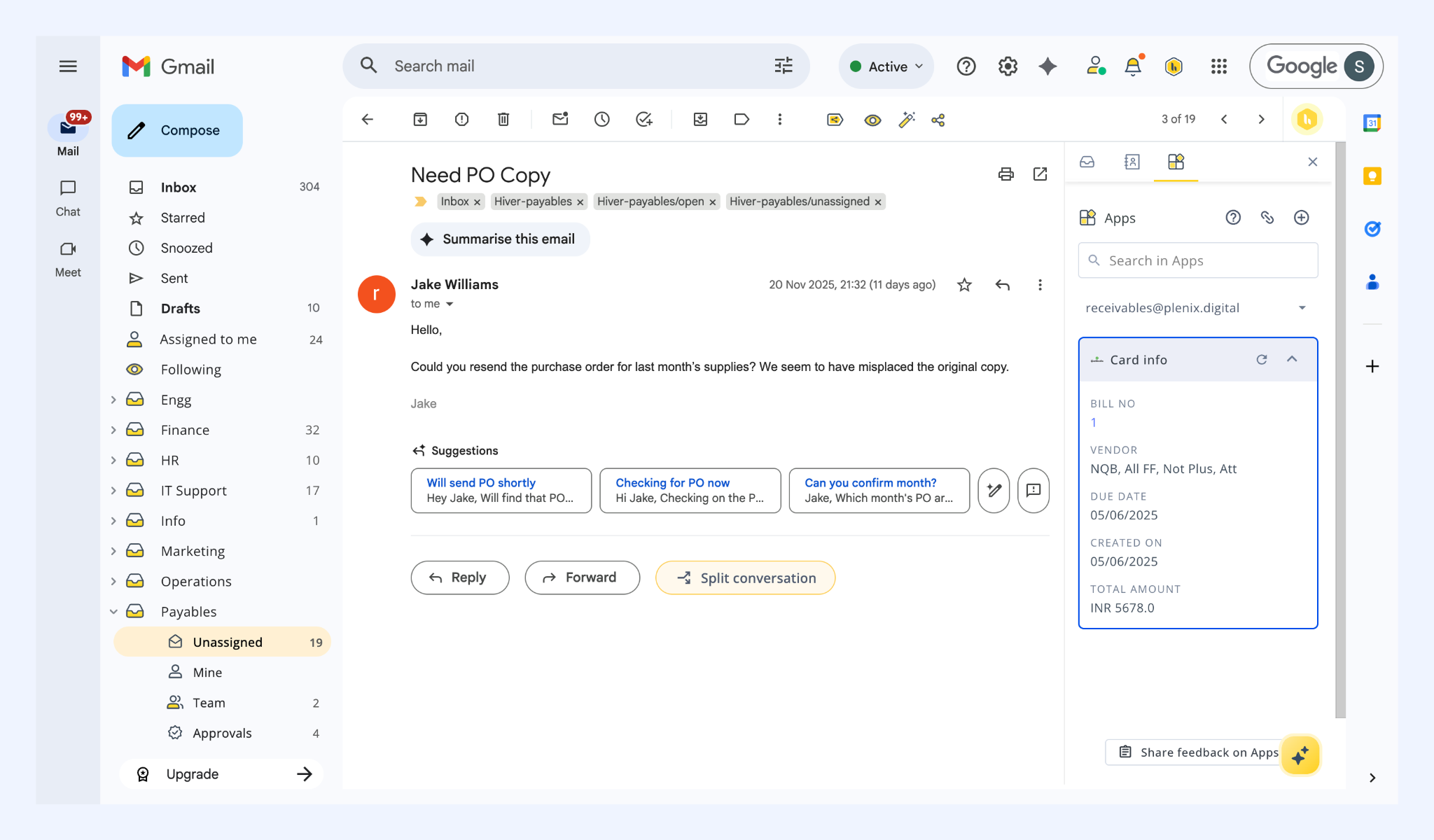Click Summarise this email

click(500, 239)
